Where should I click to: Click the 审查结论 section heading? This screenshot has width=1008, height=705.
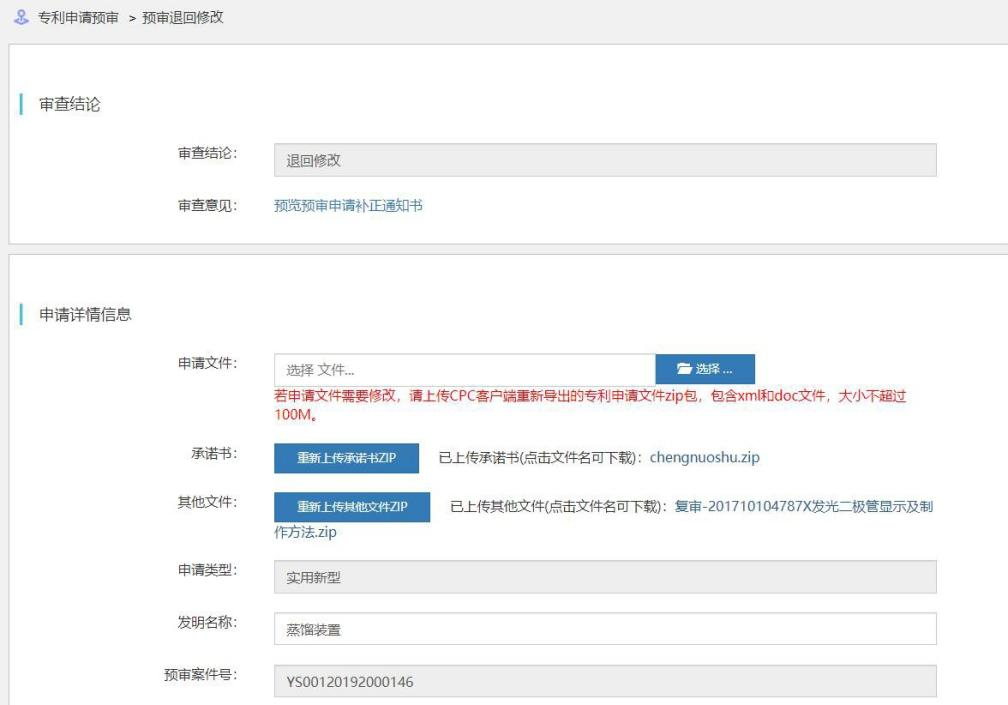(69, 105)
